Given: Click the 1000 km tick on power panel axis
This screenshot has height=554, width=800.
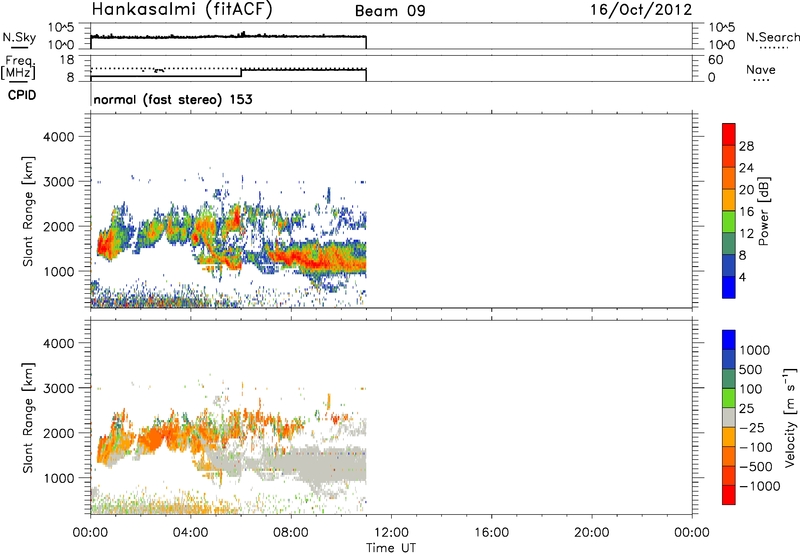Looking at the screenshot, I should 58,271.
